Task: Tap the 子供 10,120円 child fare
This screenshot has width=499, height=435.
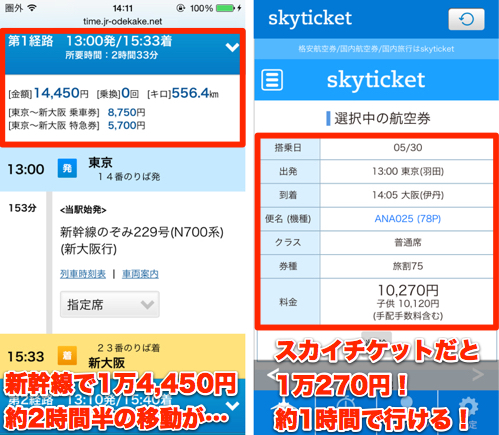Action: click(x=408, y=304)
